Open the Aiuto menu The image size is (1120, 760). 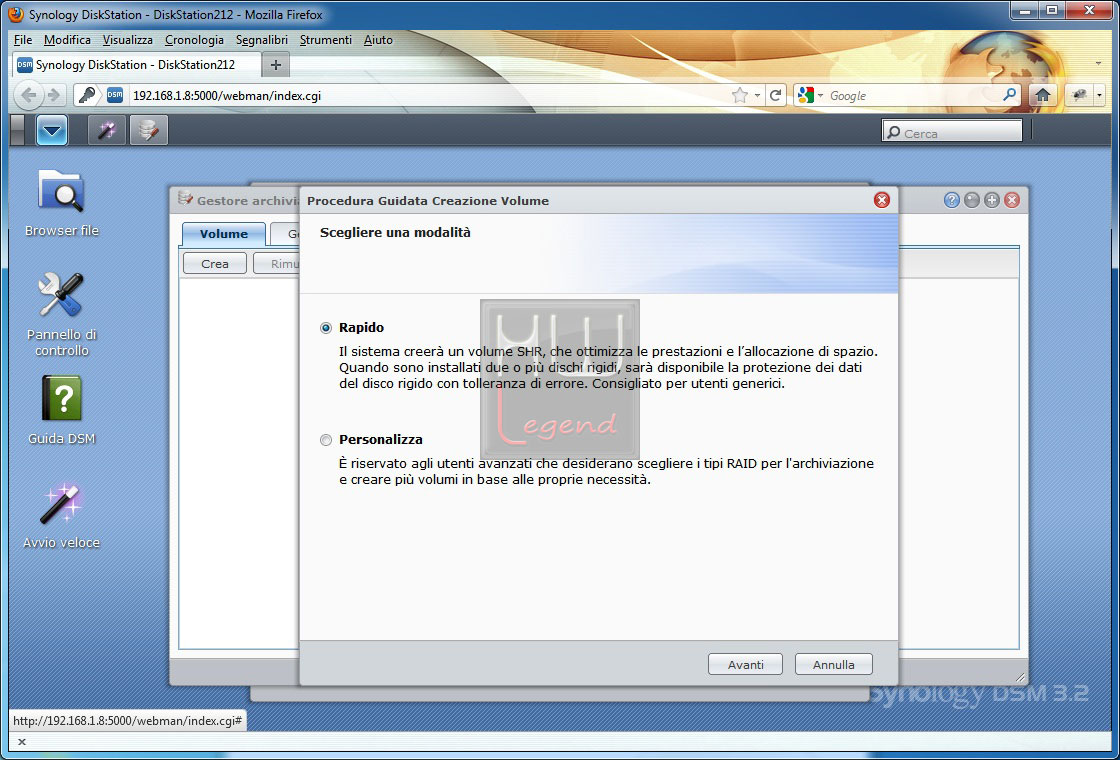379,40
